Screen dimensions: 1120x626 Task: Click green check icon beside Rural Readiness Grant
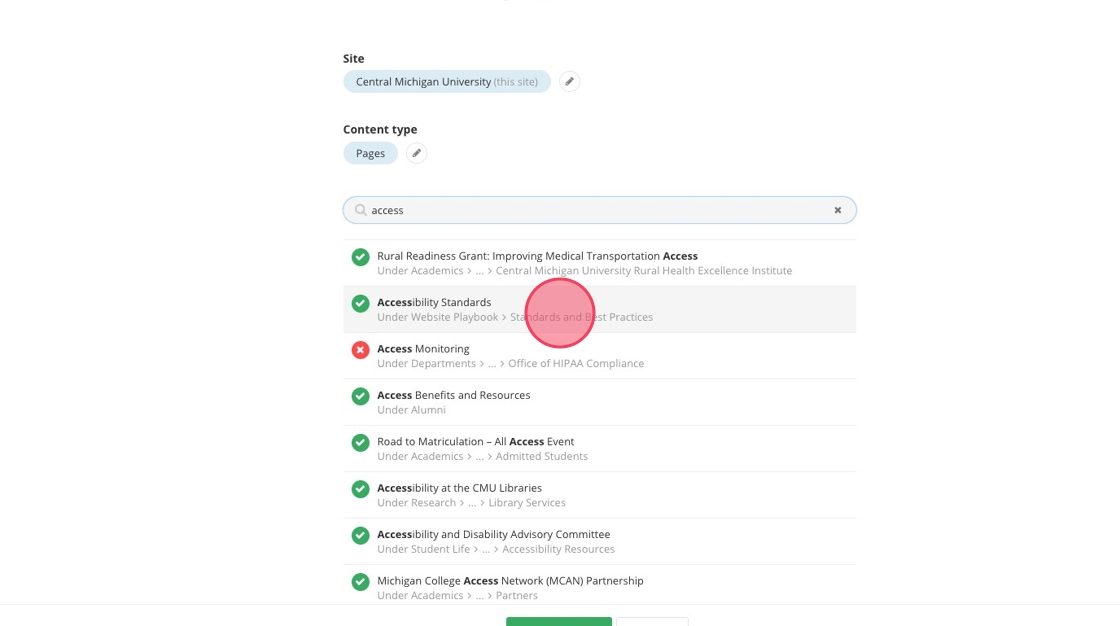point(360,257)
